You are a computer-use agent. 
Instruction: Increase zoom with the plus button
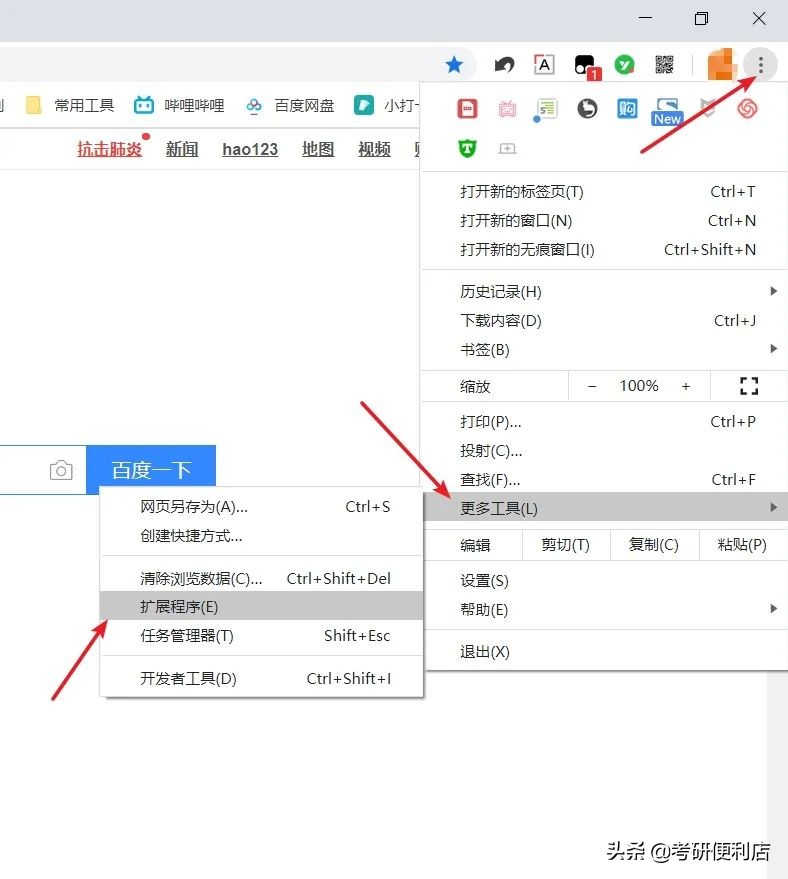point(685,386)
